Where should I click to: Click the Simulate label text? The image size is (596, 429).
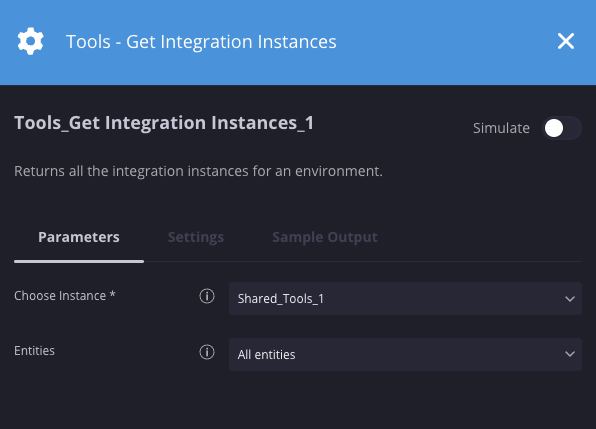501,128
